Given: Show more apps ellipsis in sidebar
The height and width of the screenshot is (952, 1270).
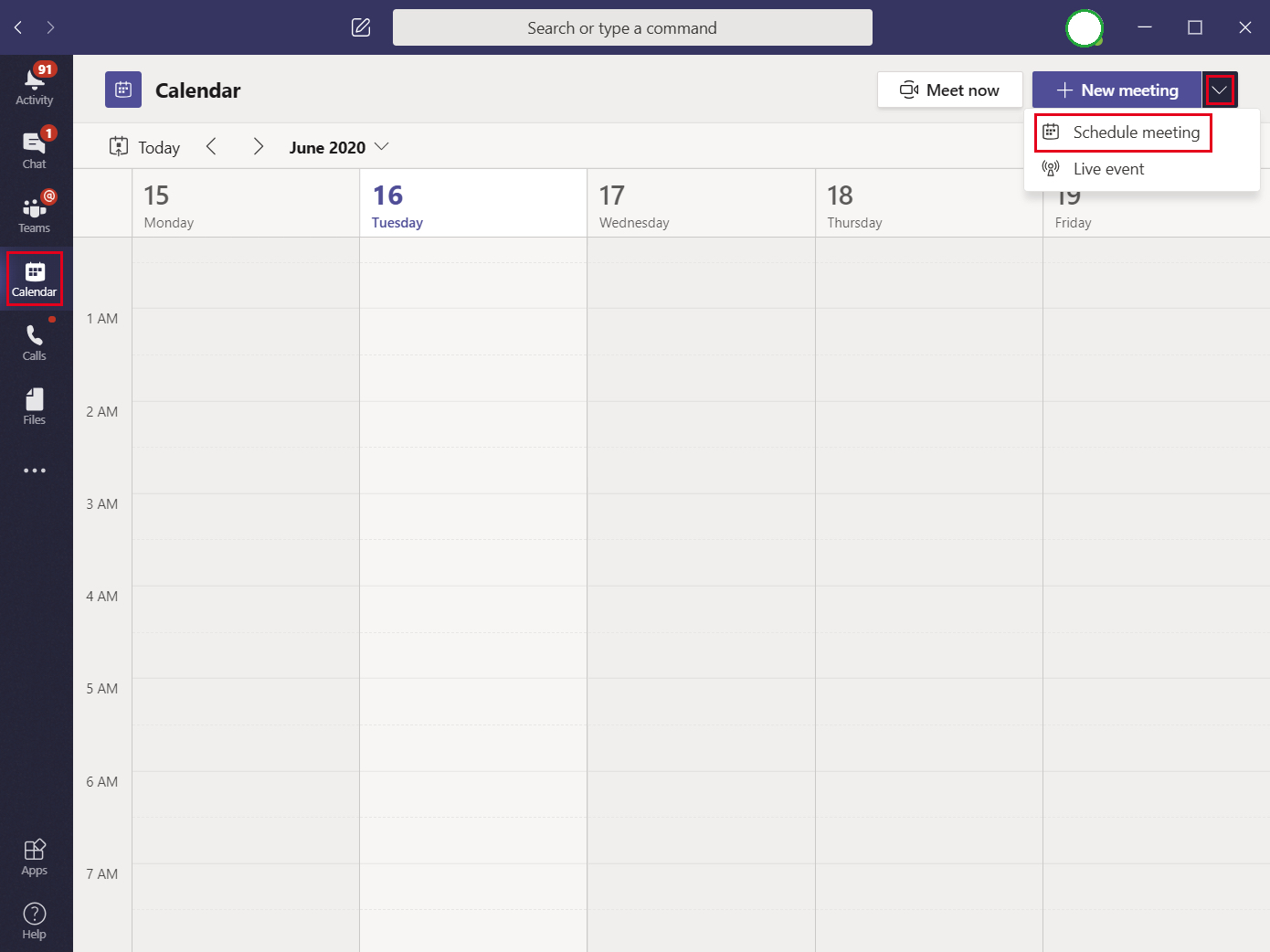Looking at the screenshot, I should click(x=35, y=471).
